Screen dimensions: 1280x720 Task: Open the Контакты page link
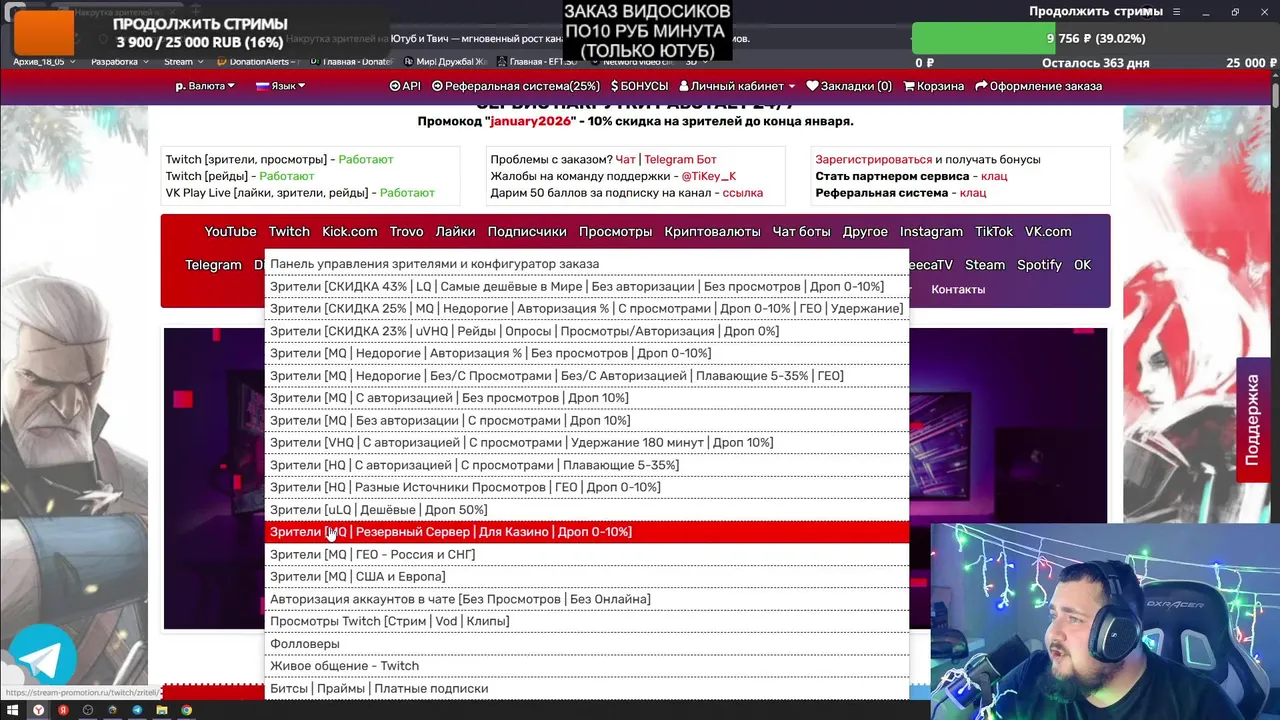point(958,289)
